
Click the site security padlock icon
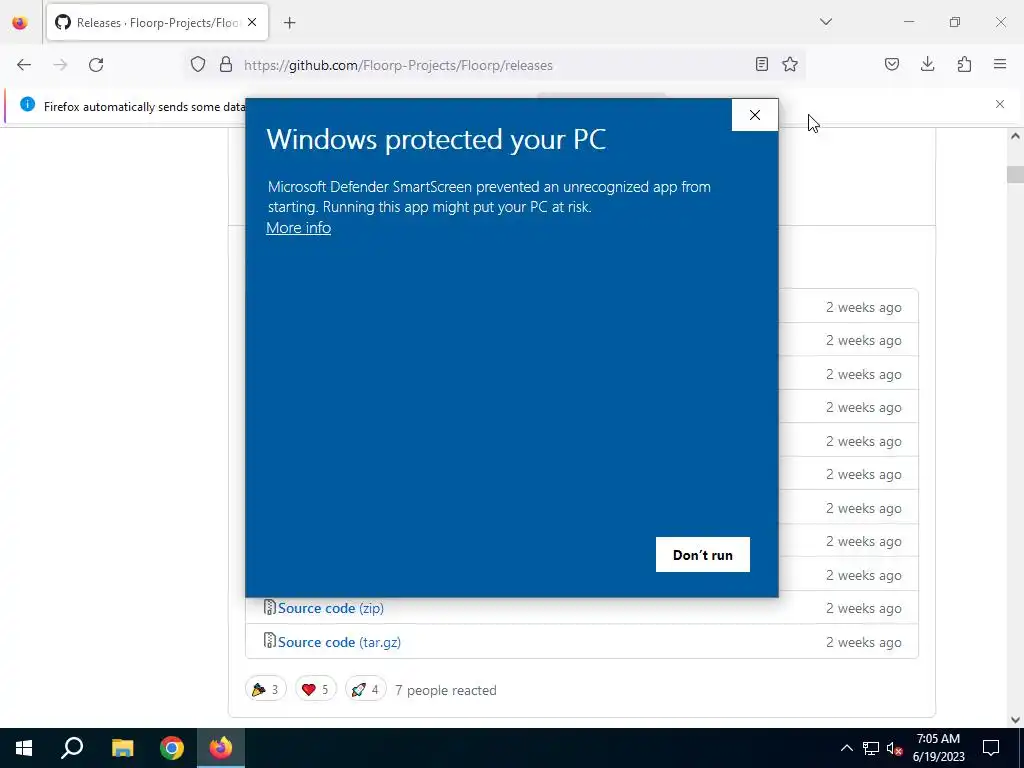[x=226, y=65]
